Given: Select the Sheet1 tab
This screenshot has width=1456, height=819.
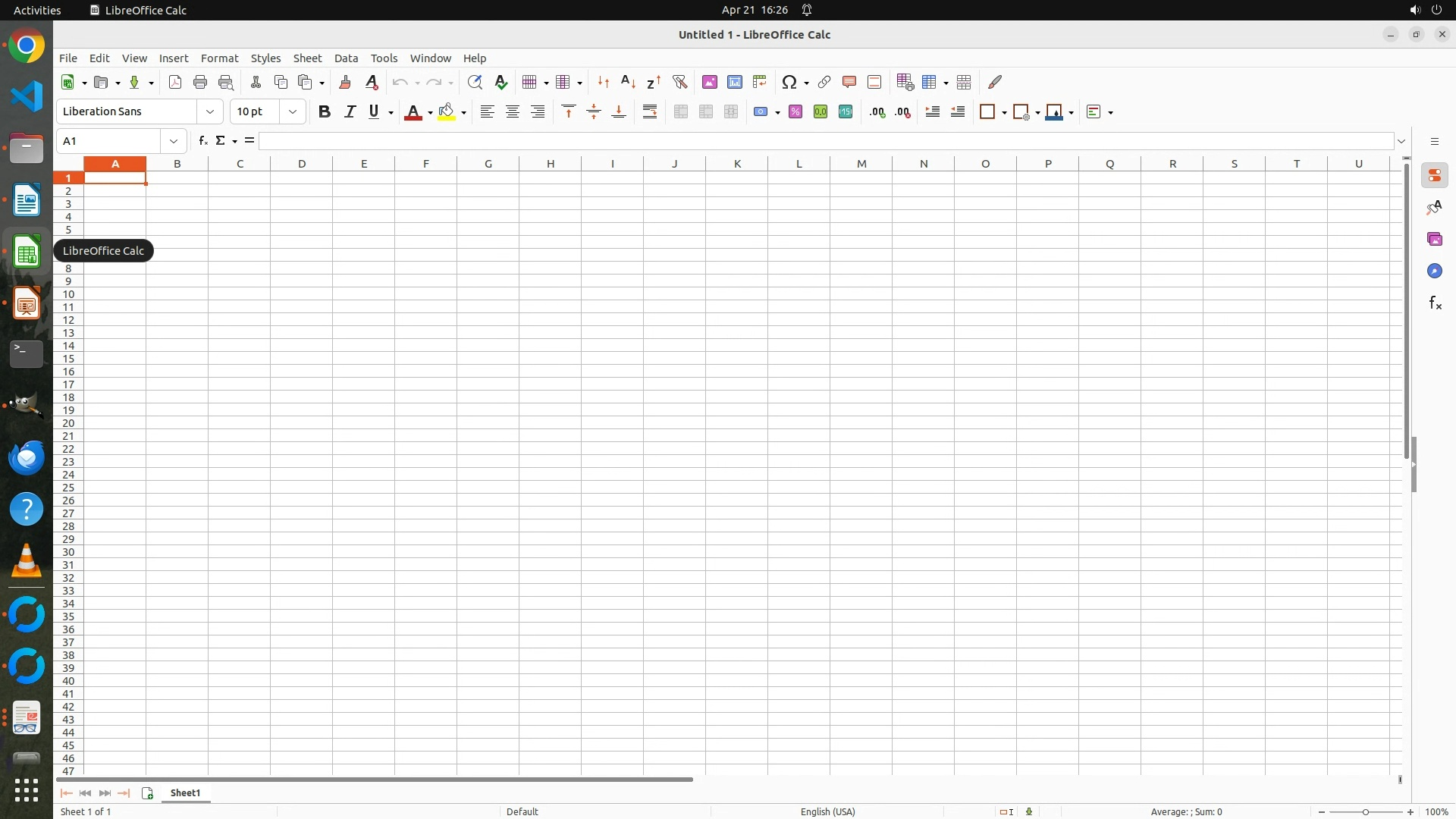Looking at the screenshot, I should (x=185, y=792).
